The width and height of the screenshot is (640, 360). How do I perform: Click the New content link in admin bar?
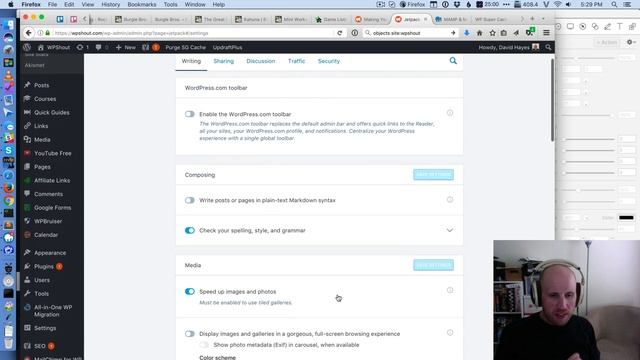pos(125,47)
